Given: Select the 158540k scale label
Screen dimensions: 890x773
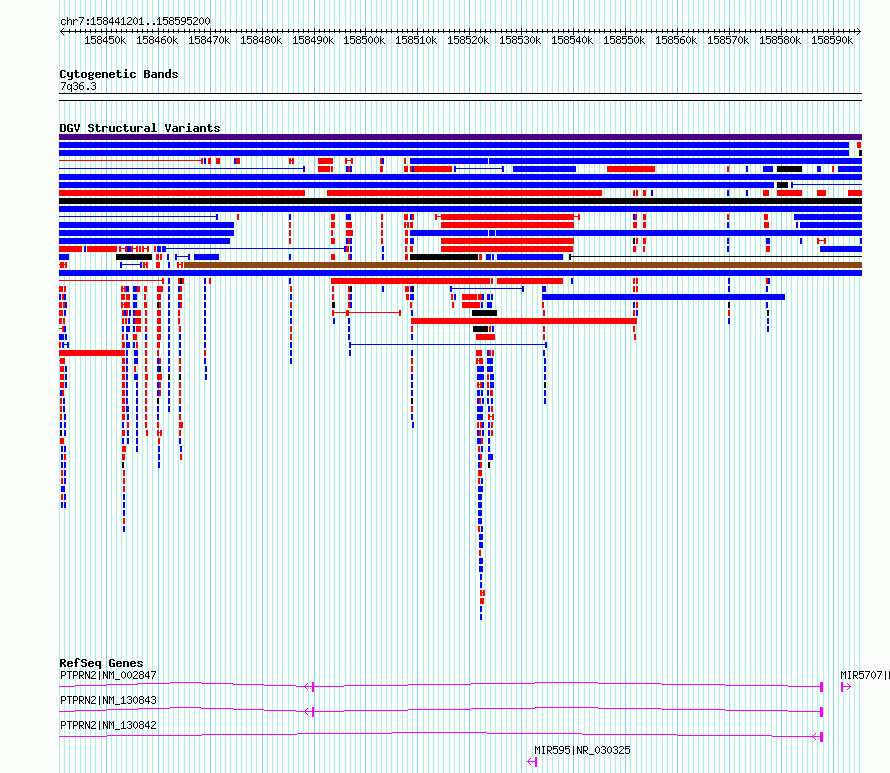Looking at the screenshot, I should tap(572, 40).
